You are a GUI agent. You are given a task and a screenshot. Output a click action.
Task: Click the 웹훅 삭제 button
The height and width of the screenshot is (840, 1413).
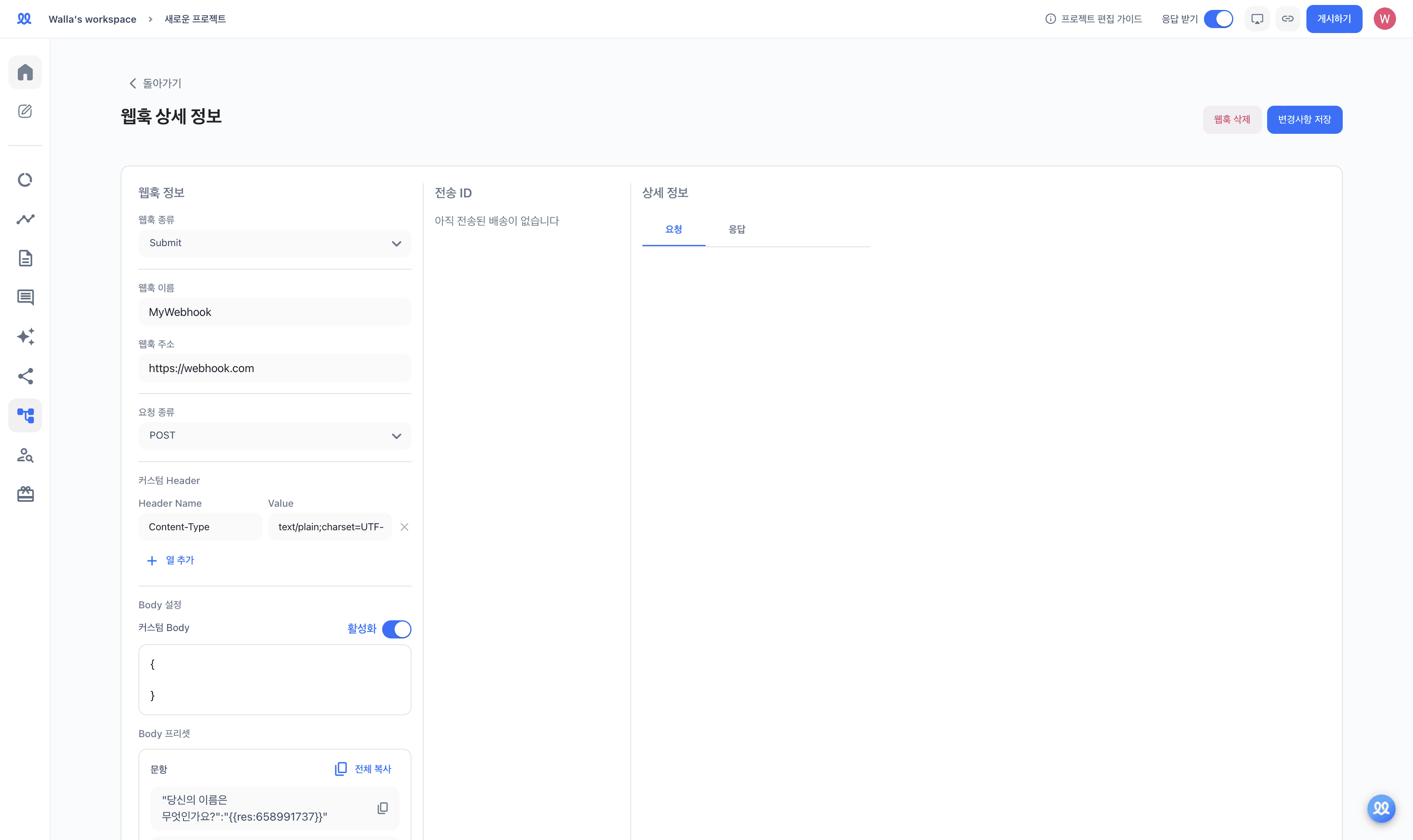pos(1231,119)
